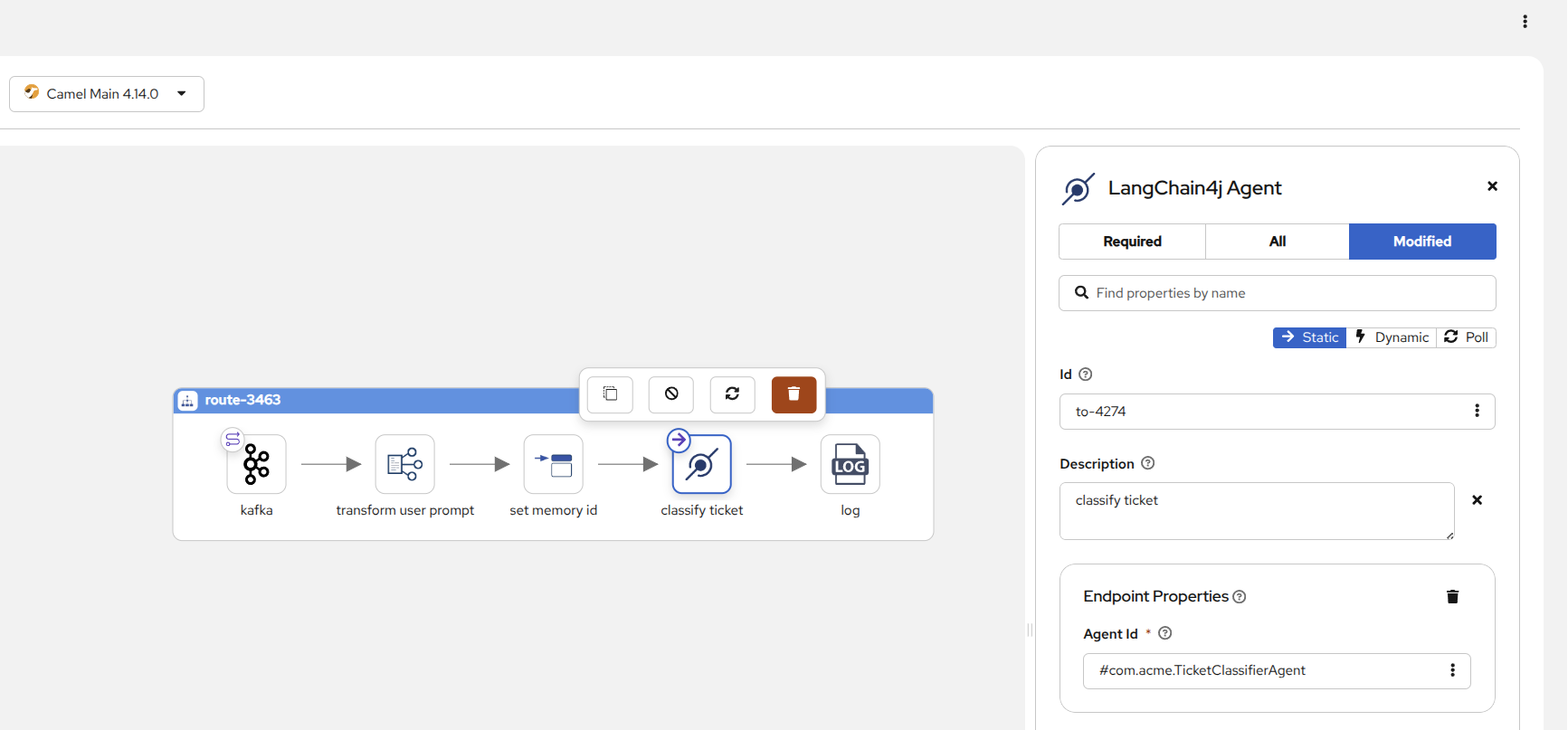
Task: Switch to Static mode
Action: point(1309,337)
